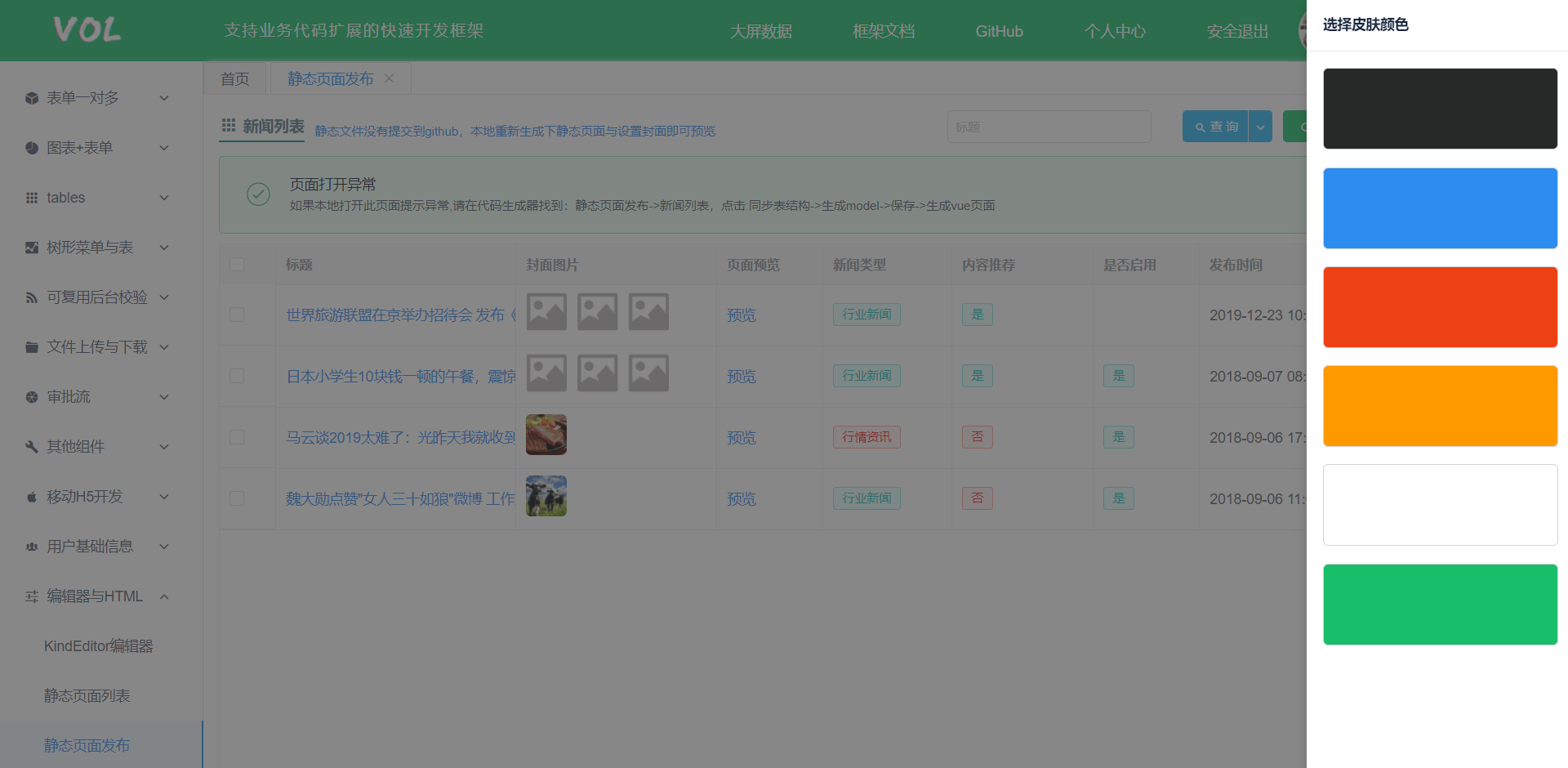Expand the tables menu chevron
The image size is (1568, 768).
pyautogui.click(x=164, y=198)
